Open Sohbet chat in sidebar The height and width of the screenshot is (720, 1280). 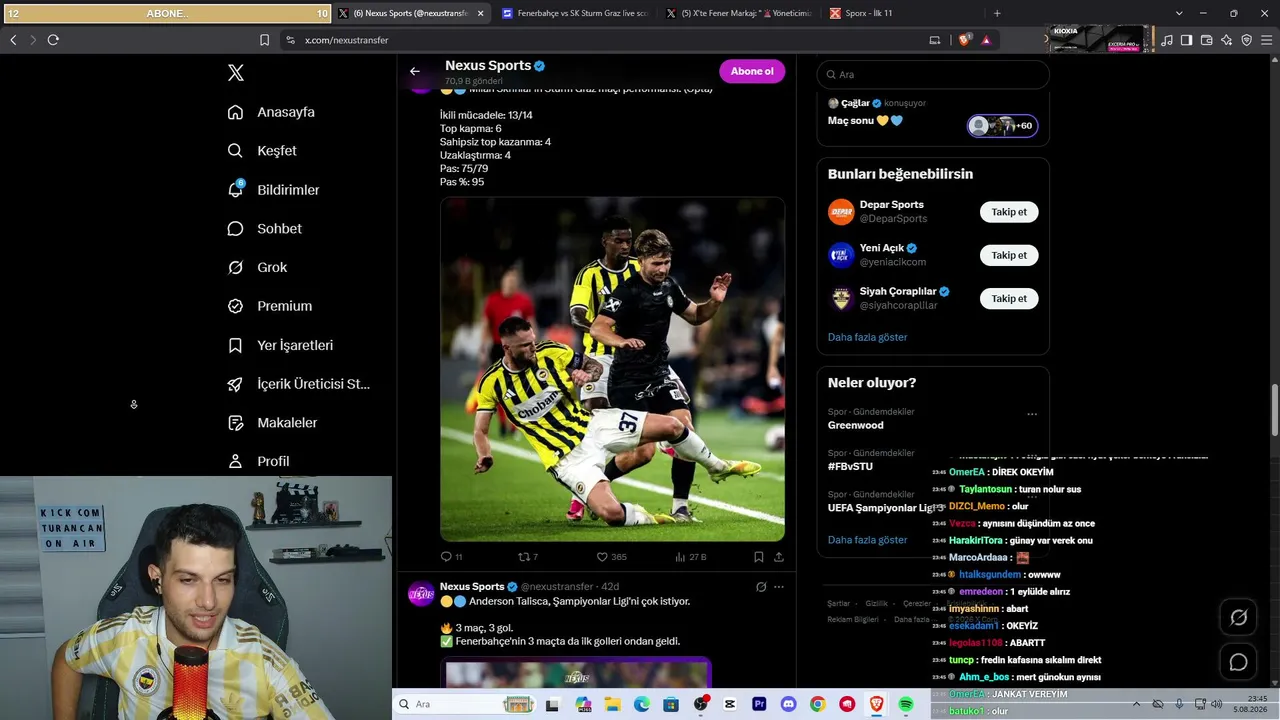click(x=264, y=229)
